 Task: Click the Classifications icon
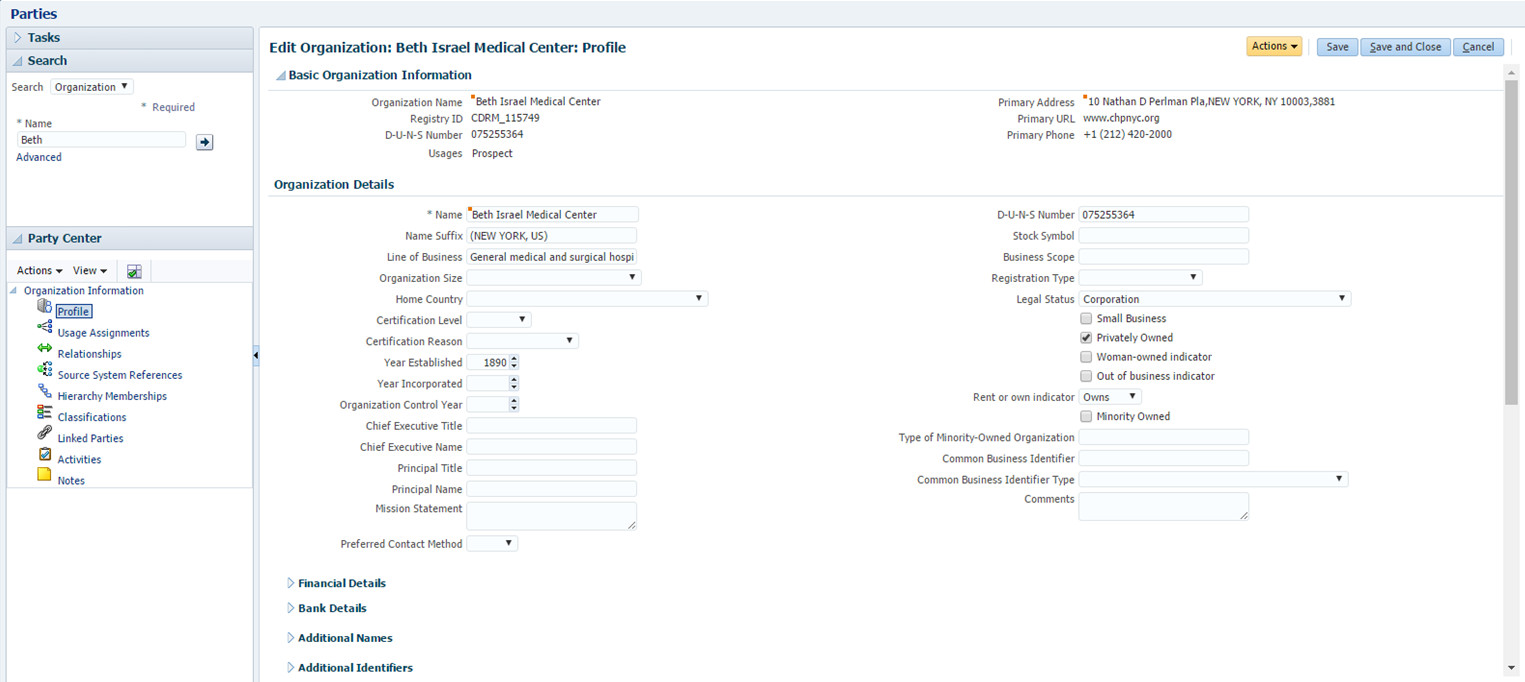44,411
